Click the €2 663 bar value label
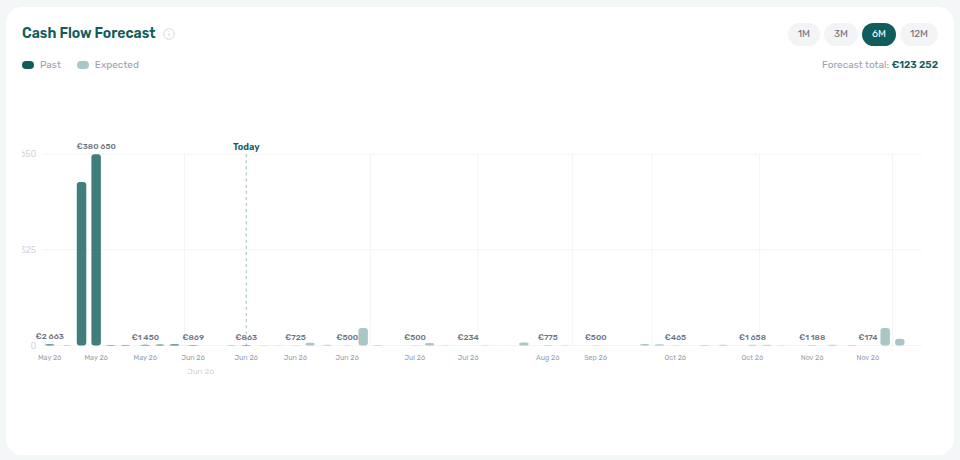This screenshot has height=460, width=960. point(50,336)
